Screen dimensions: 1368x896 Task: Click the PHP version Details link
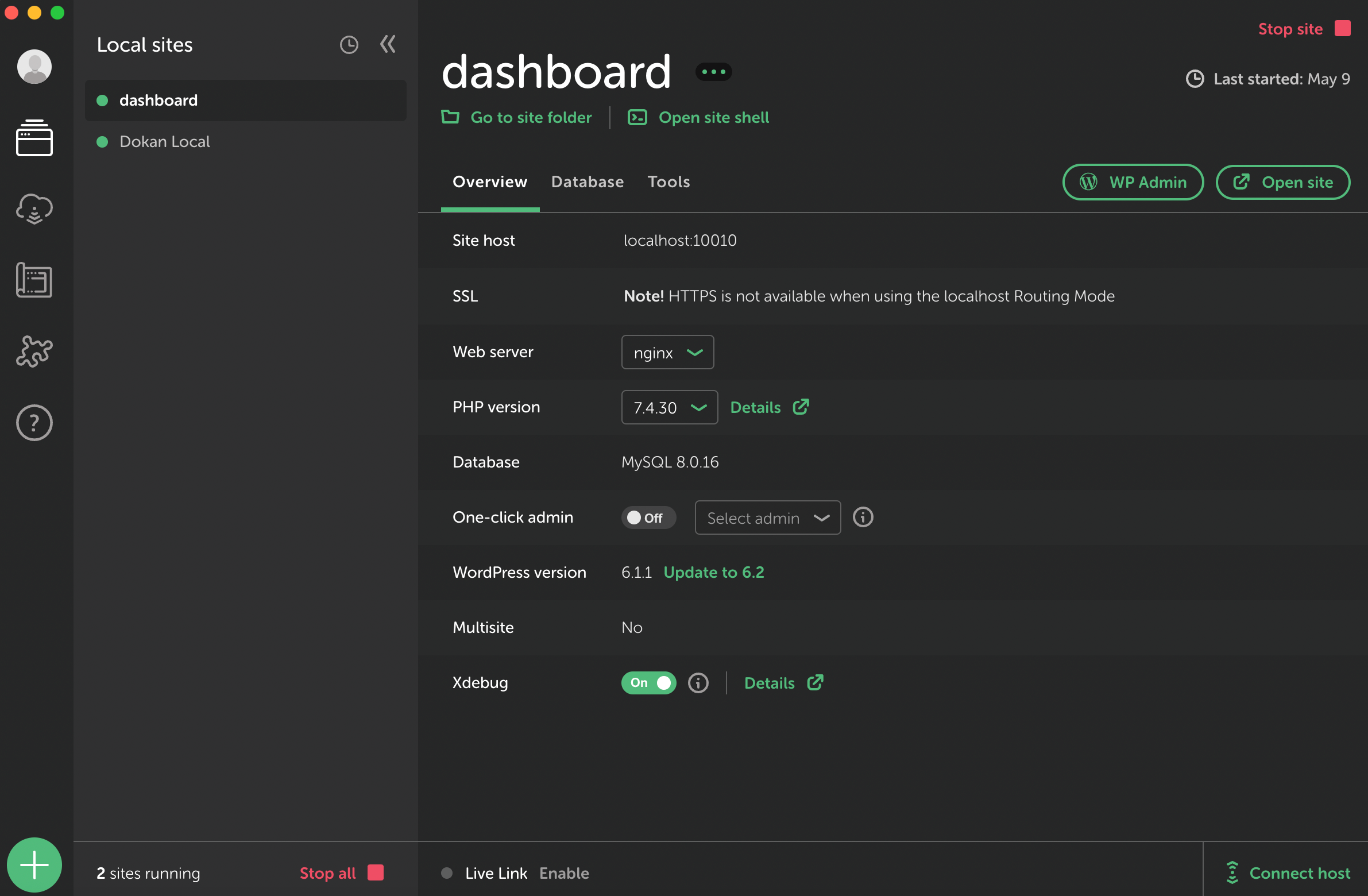pos(755,407)
